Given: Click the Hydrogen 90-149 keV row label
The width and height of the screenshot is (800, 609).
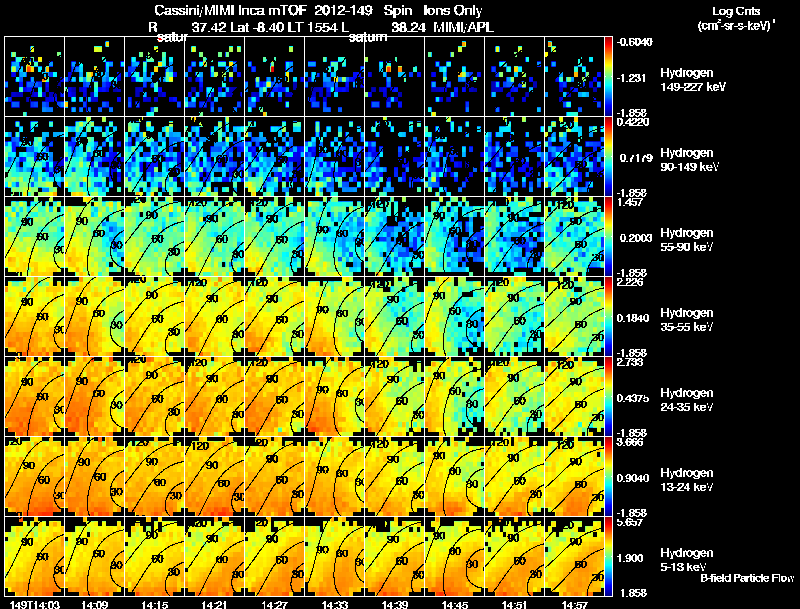Looking at the screenshot, I should [689, 160].
